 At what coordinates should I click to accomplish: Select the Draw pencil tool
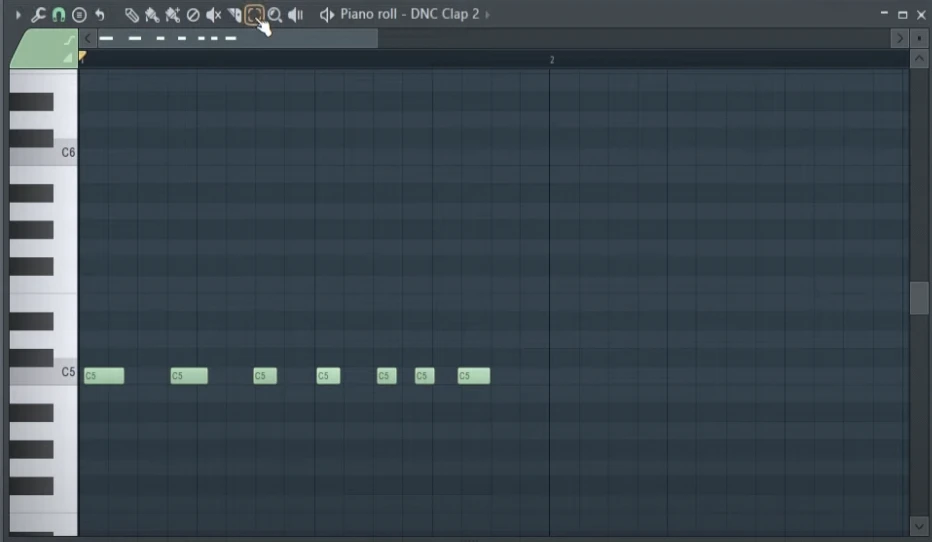pos(131,15)
